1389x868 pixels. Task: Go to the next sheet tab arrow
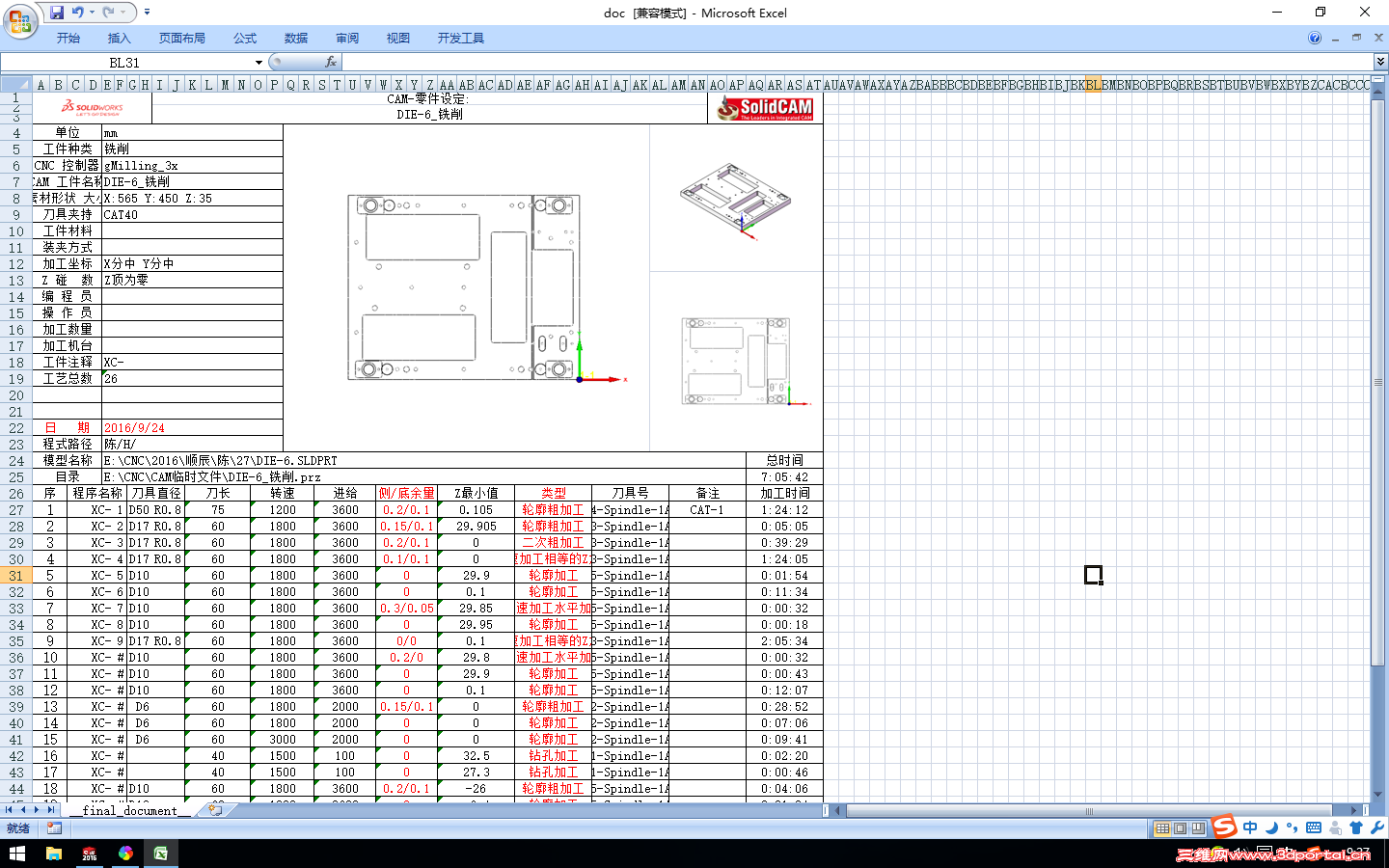(37, 811)
